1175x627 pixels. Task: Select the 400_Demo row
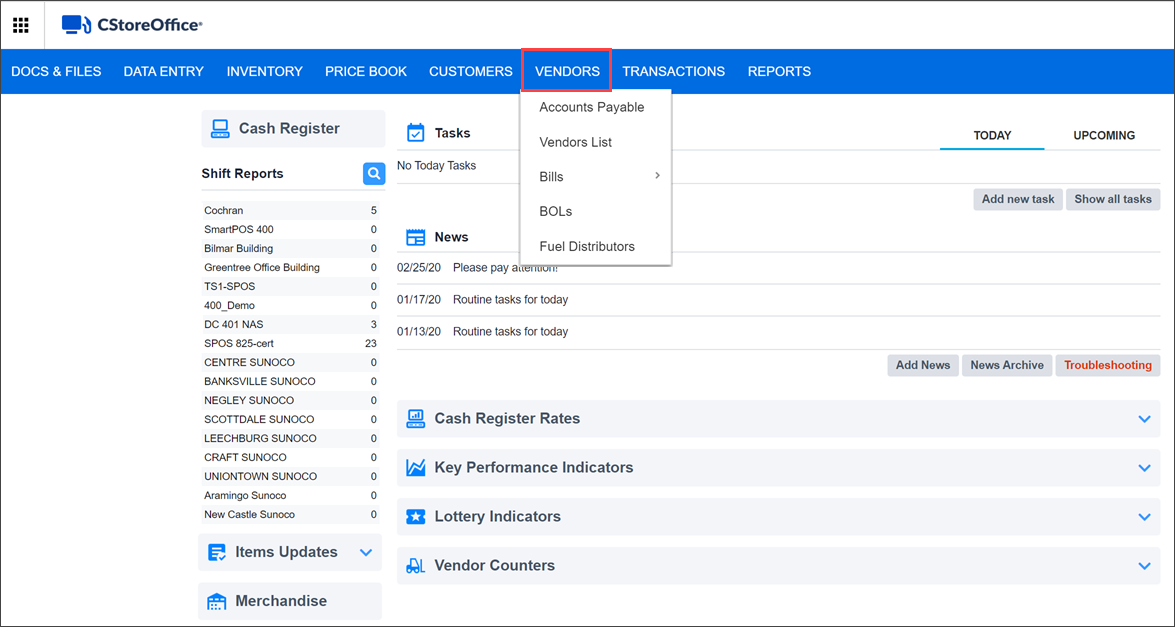291,306
